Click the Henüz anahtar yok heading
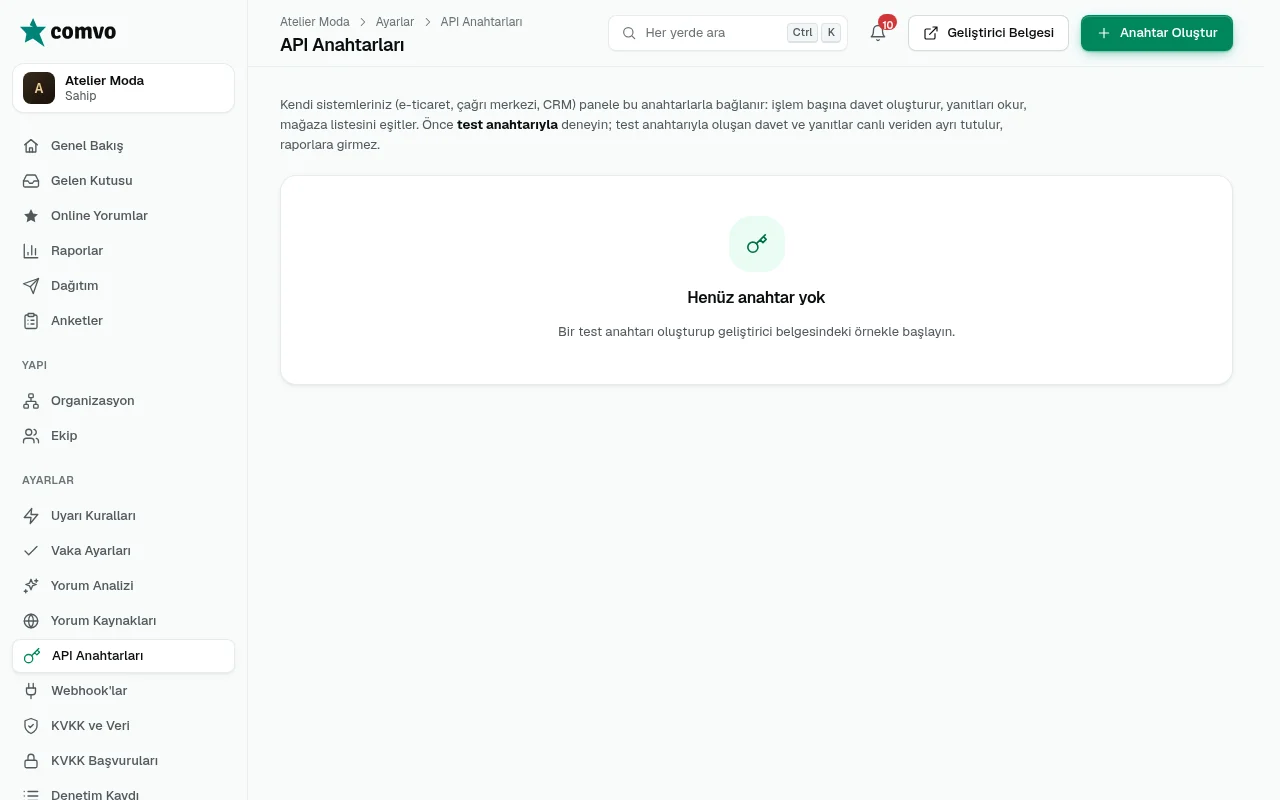The width and height of the screenshot is (1280, 800). [x=756, y=298]
